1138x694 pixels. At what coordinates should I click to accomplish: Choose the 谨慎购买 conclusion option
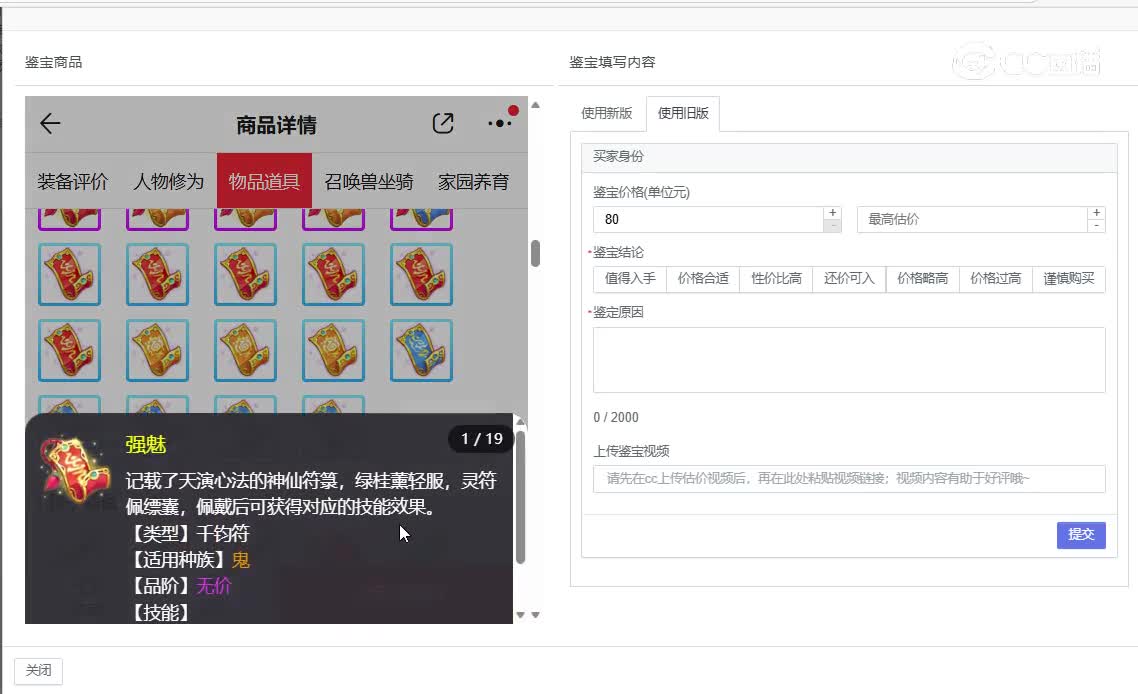[1069, 279]
